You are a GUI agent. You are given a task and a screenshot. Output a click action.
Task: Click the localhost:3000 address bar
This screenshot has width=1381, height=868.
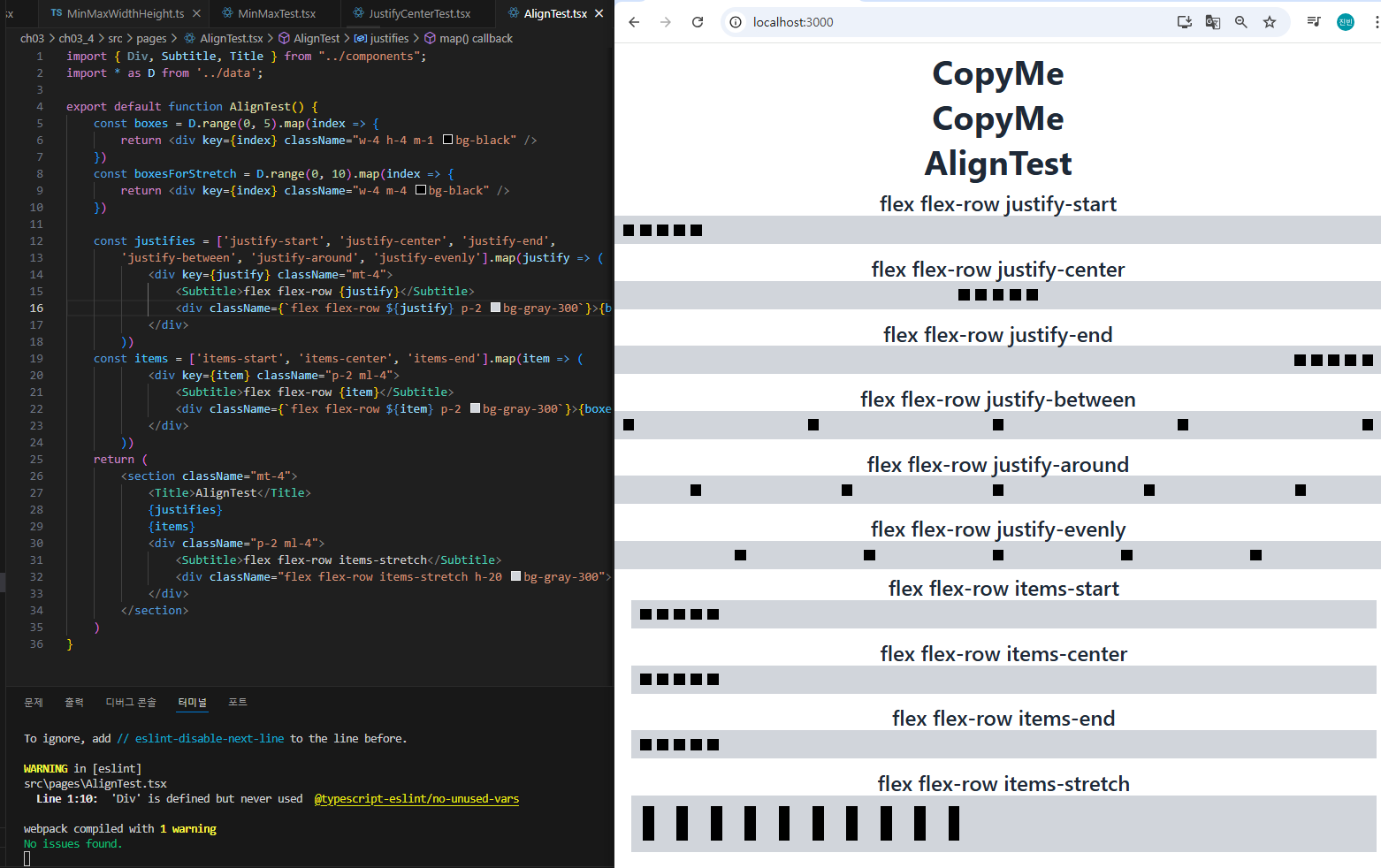[955, 22]
